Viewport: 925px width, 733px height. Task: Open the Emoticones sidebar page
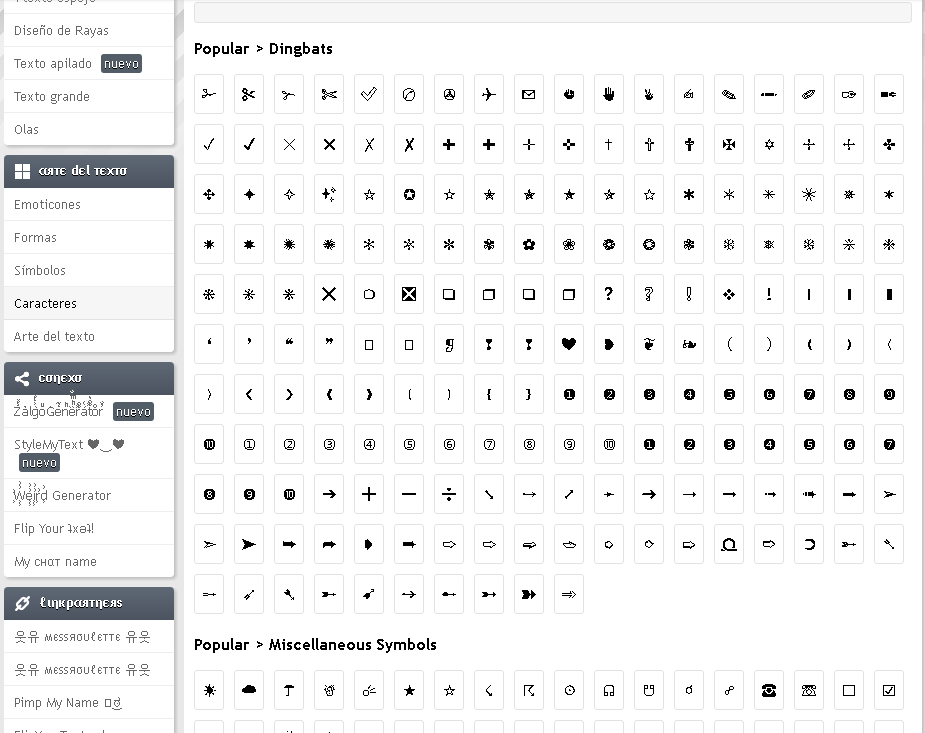click(47, 204)
